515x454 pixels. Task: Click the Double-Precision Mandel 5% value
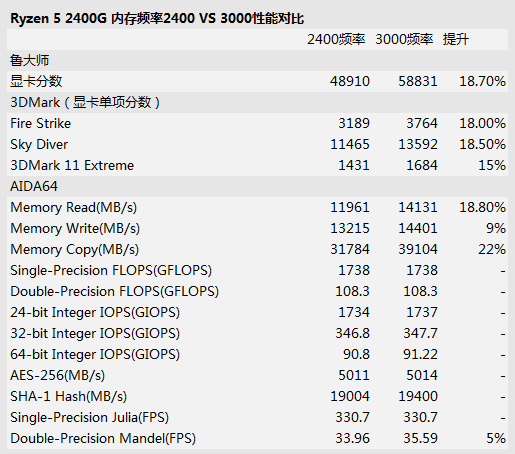[x=496, y=438]
